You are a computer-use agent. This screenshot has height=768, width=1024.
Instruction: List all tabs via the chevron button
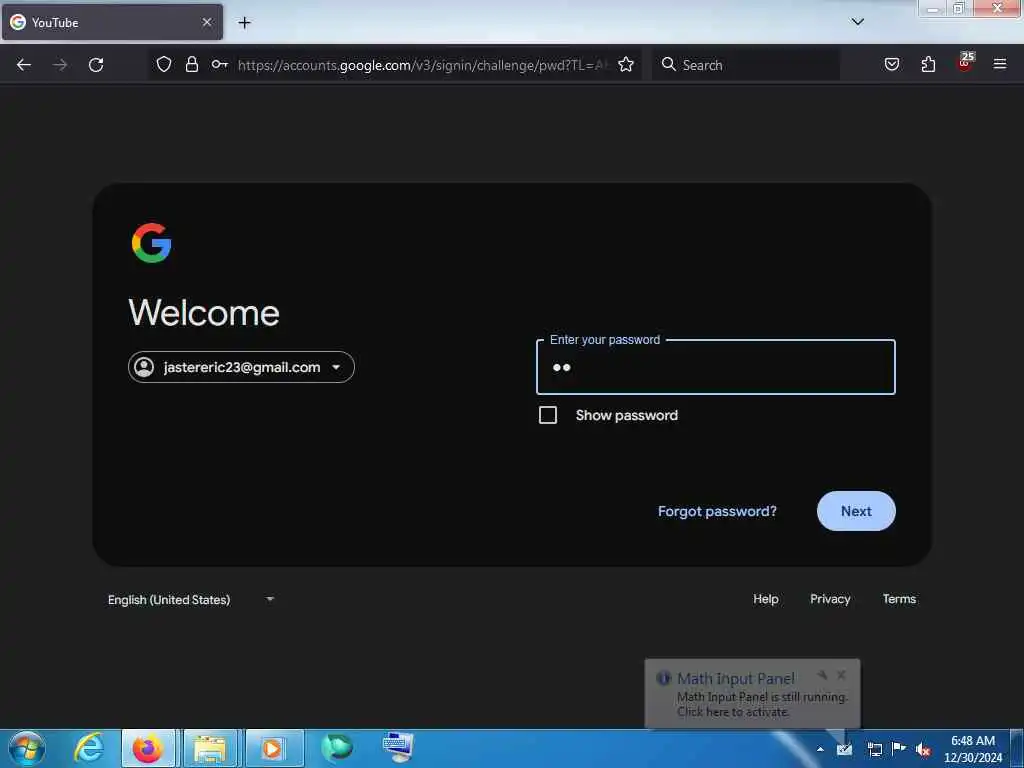857,22
